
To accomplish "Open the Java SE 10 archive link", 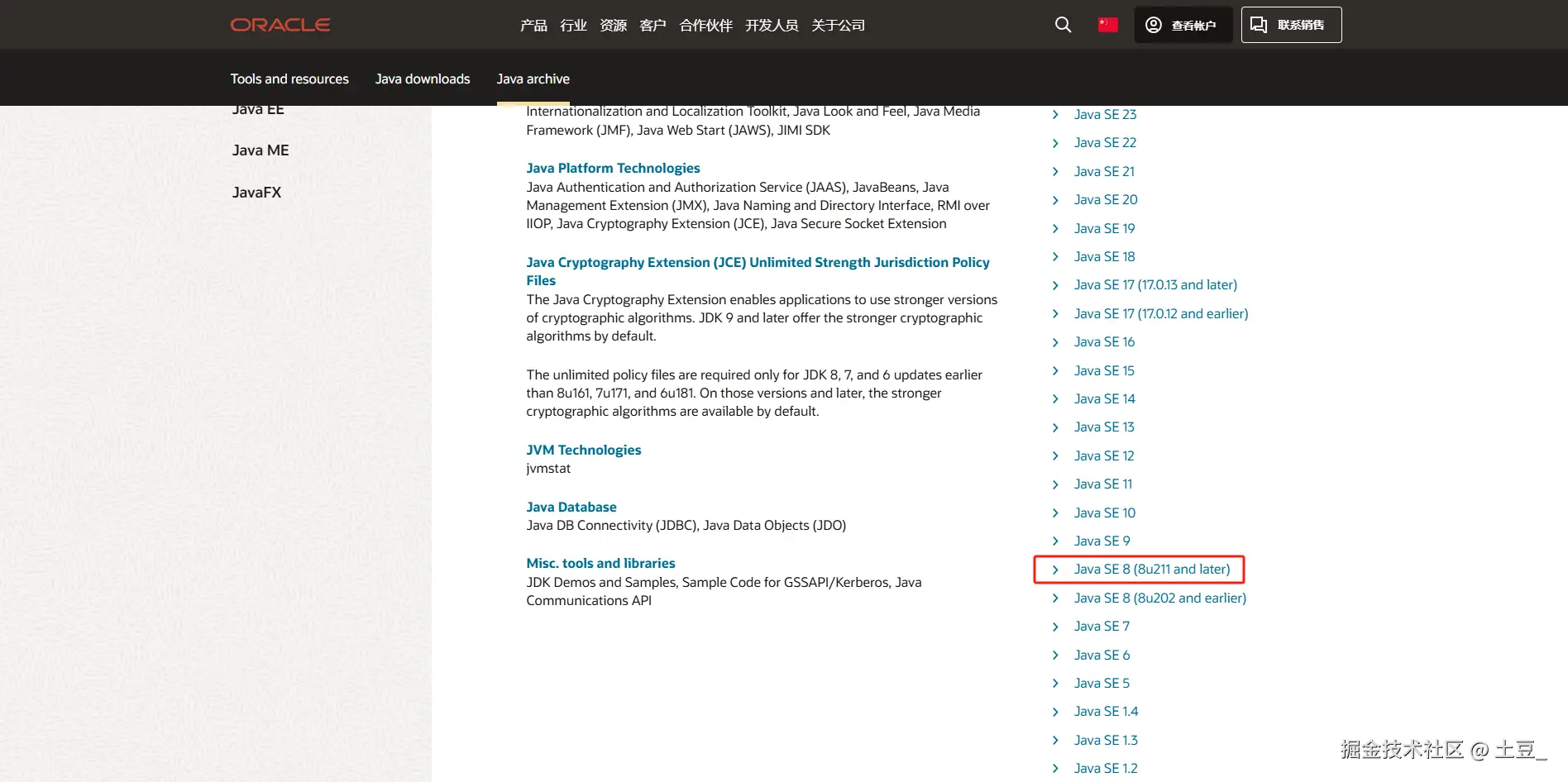I will [x=1105, y=513].
